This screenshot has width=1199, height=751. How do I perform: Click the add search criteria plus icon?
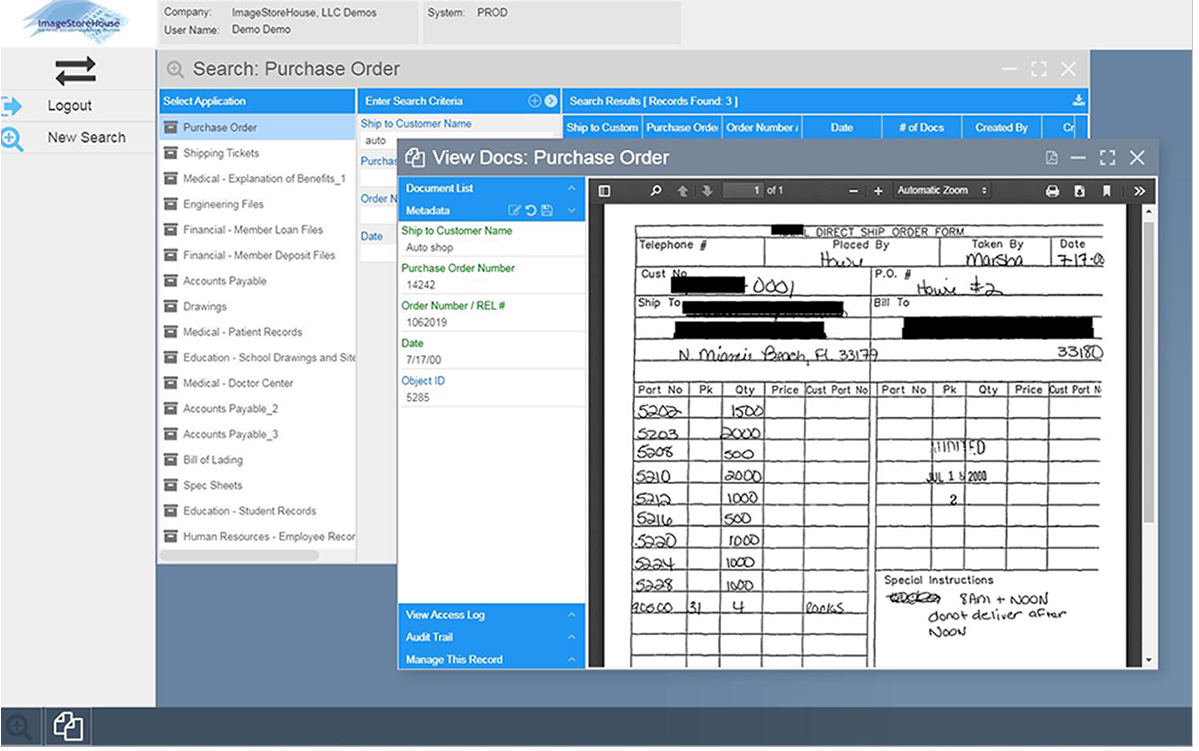tap(535, 101)
